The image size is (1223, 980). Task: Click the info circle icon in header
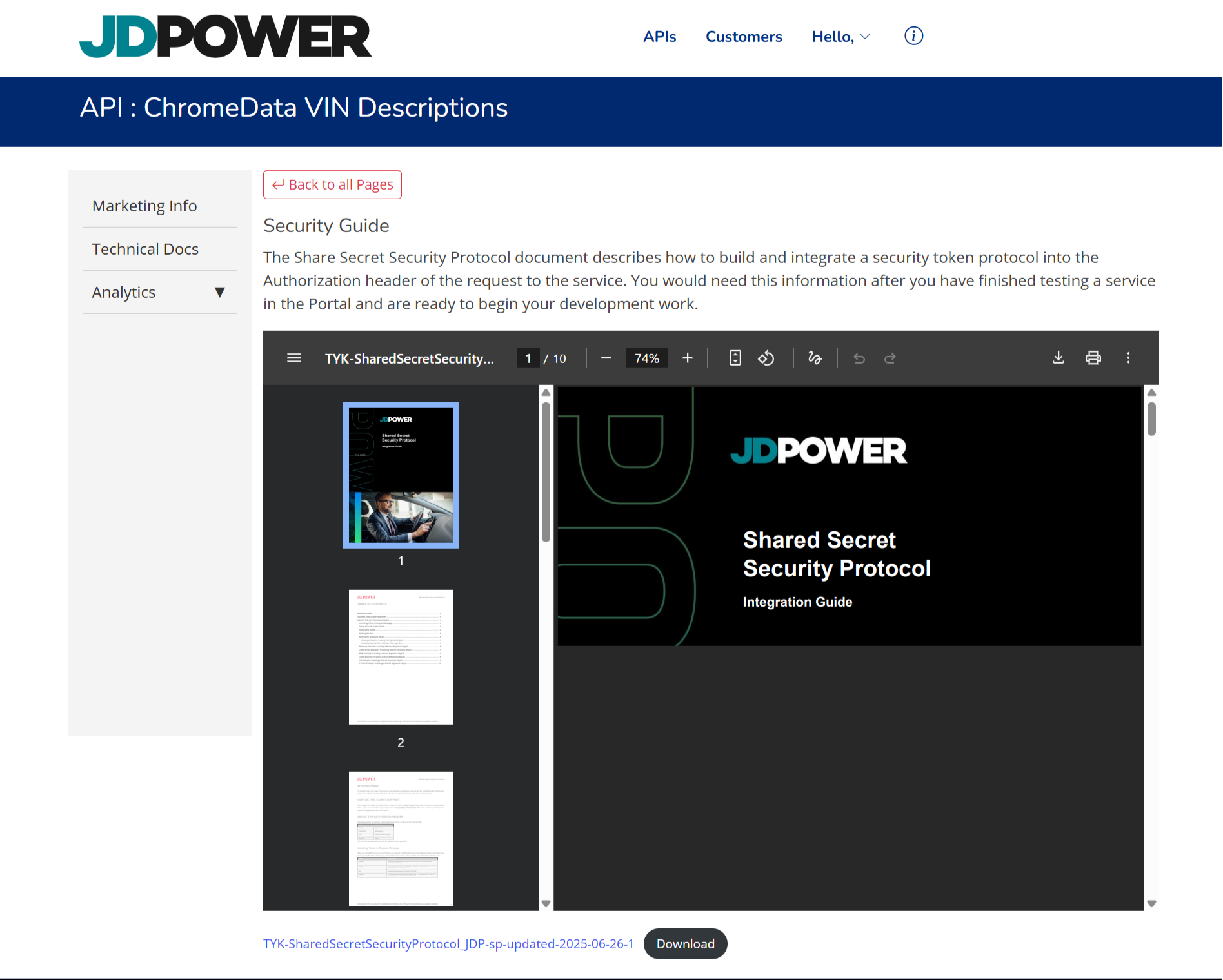913,36
